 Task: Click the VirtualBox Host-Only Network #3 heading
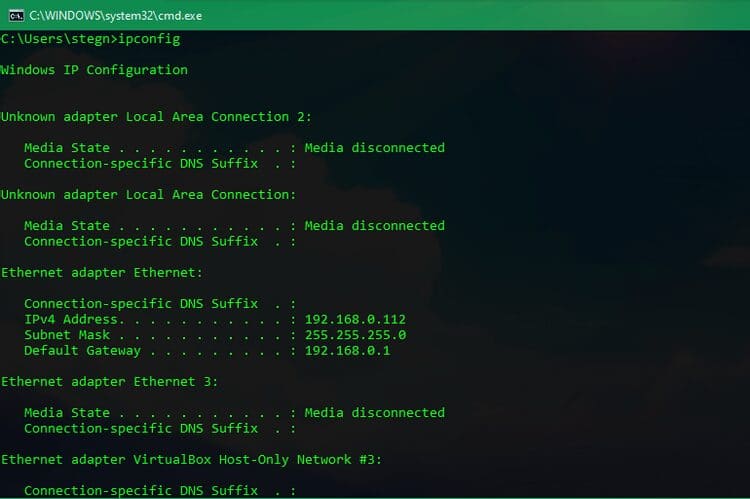tap(191, 460)
